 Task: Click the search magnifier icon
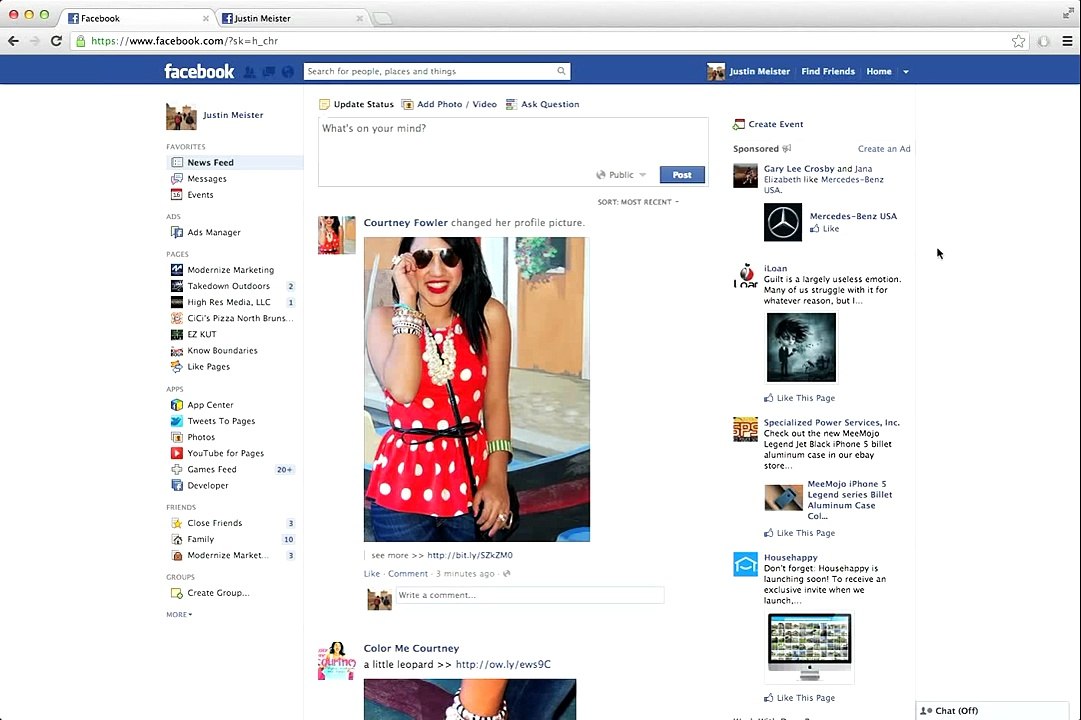point(561,71)
